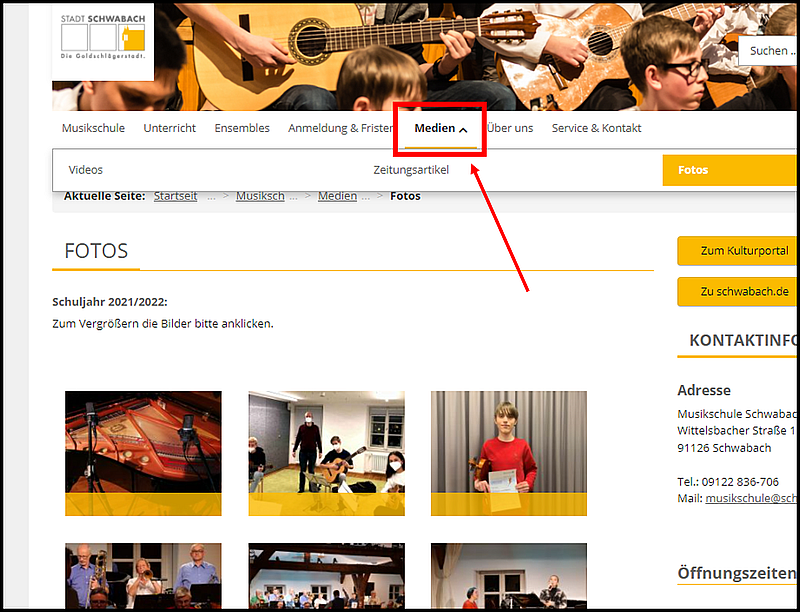The width and height of the screenshot is (800, 612).
Task: Collapse the Medien menu chevron
Action: pos(463,130)
